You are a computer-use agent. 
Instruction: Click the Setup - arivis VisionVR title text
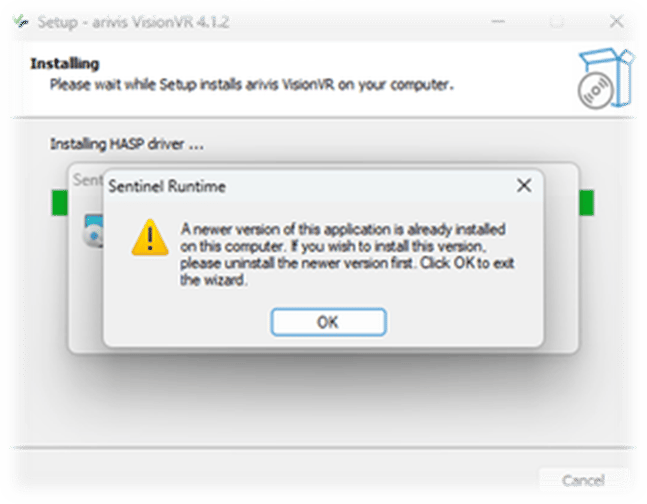(x=133, y=21)
